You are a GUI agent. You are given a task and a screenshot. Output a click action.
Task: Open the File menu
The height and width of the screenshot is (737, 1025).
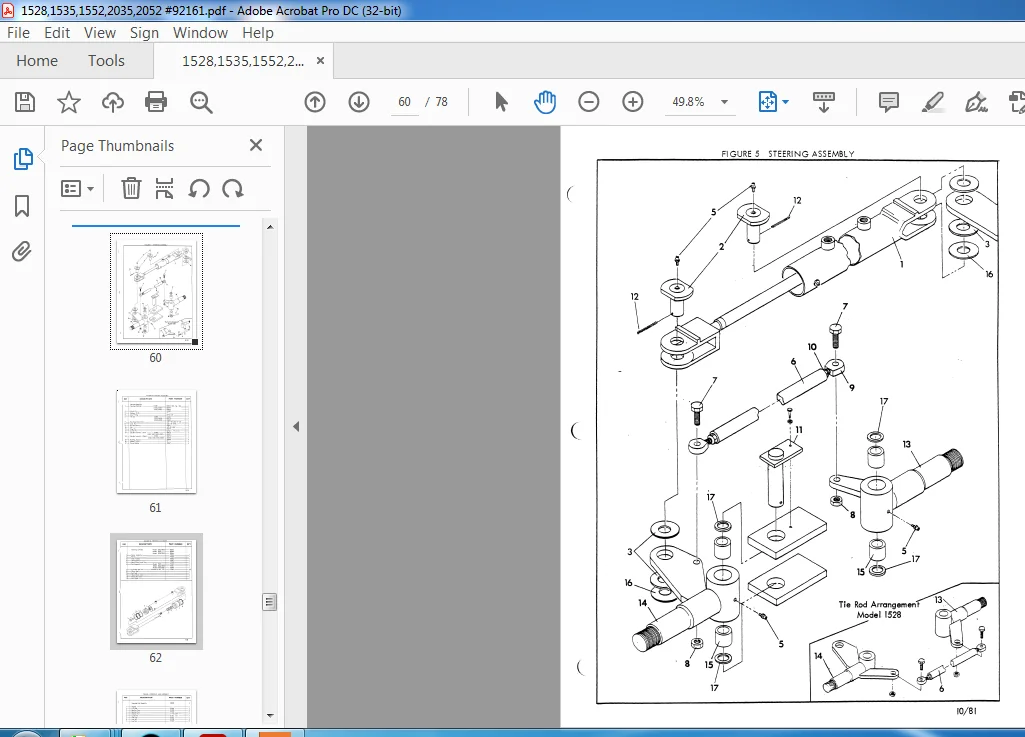(x=18, y=33)
